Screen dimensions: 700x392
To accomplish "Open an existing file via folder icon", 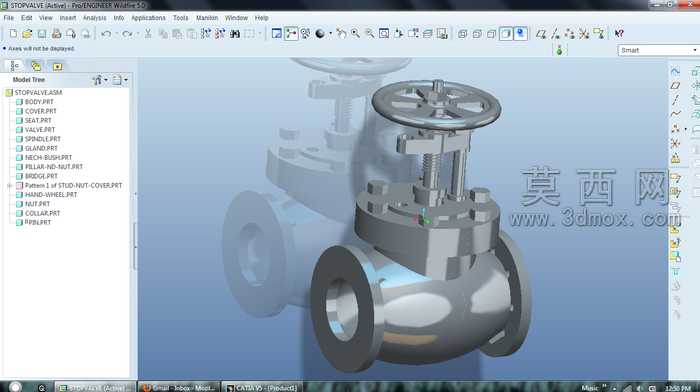I will [27, 33].
